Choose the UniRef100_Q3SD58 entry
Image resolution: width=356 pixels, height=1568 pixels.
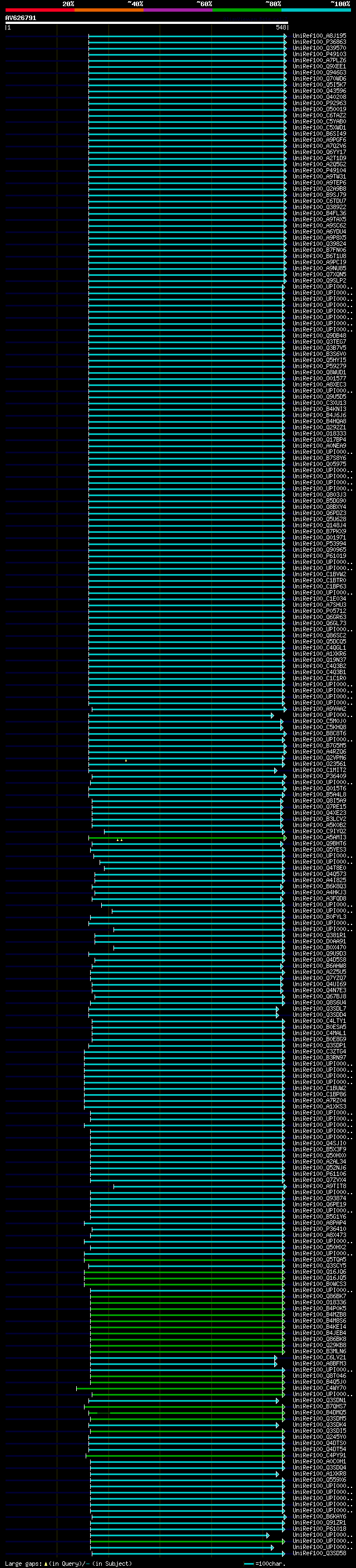coord(319,1554)
